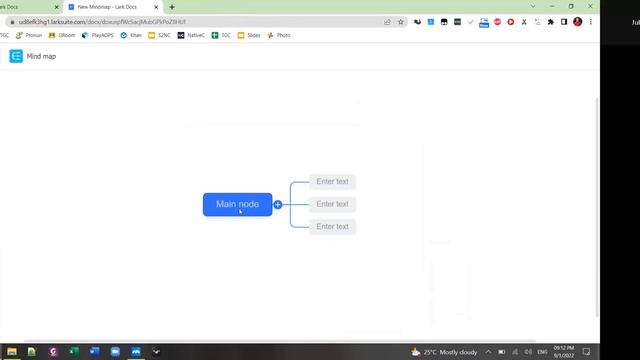Toggle the browser side panel icon
This screenshot has height=360, width=640.
pyautogui.click(x=564, y=22)
